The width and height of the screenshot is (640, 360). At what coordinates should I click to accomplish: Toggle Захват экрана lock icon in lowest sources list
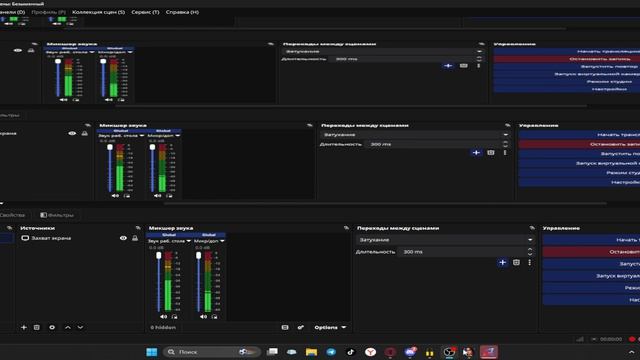135,238
